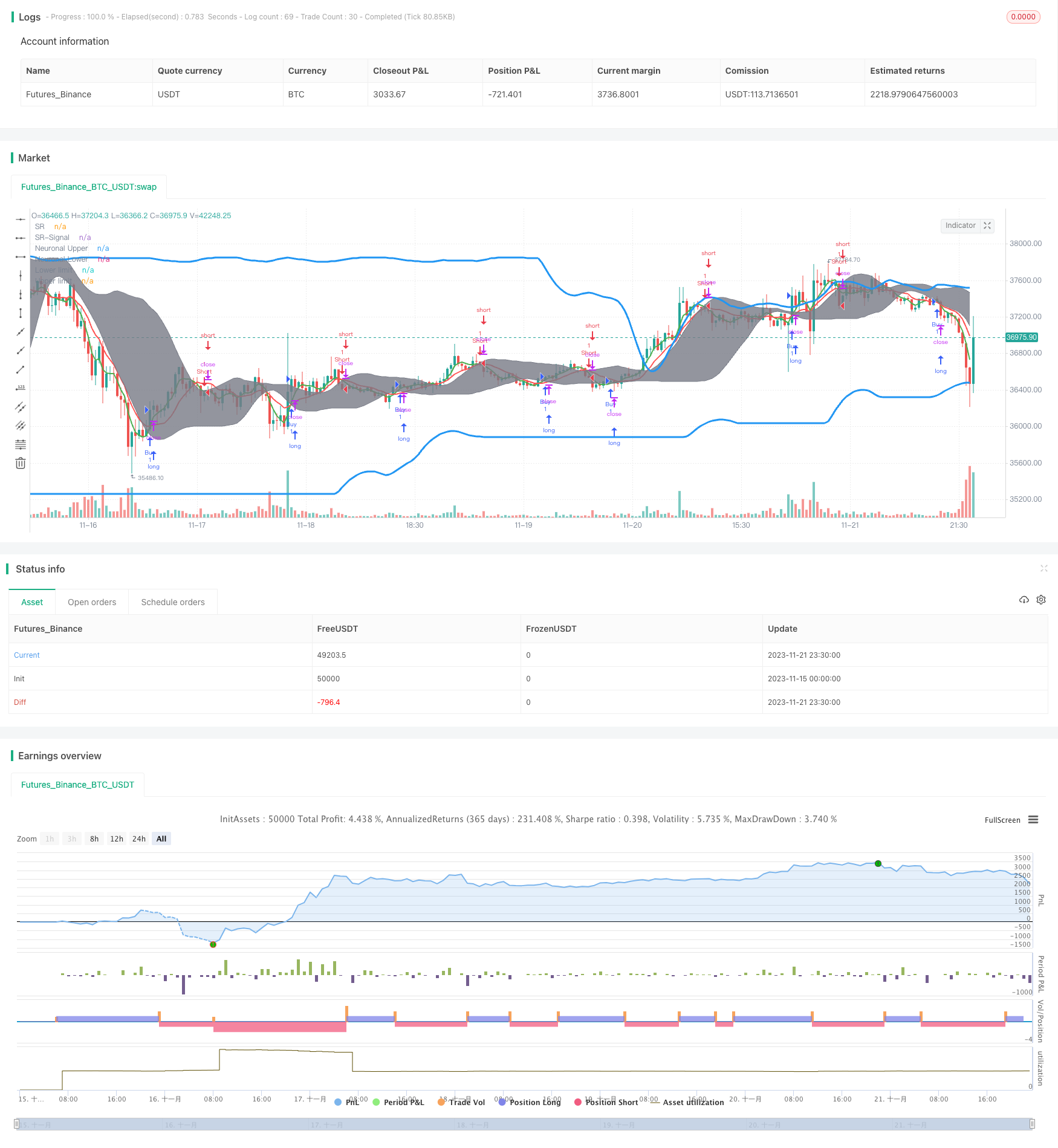Set earnings zoom to 8h

[x=94, y=838]
